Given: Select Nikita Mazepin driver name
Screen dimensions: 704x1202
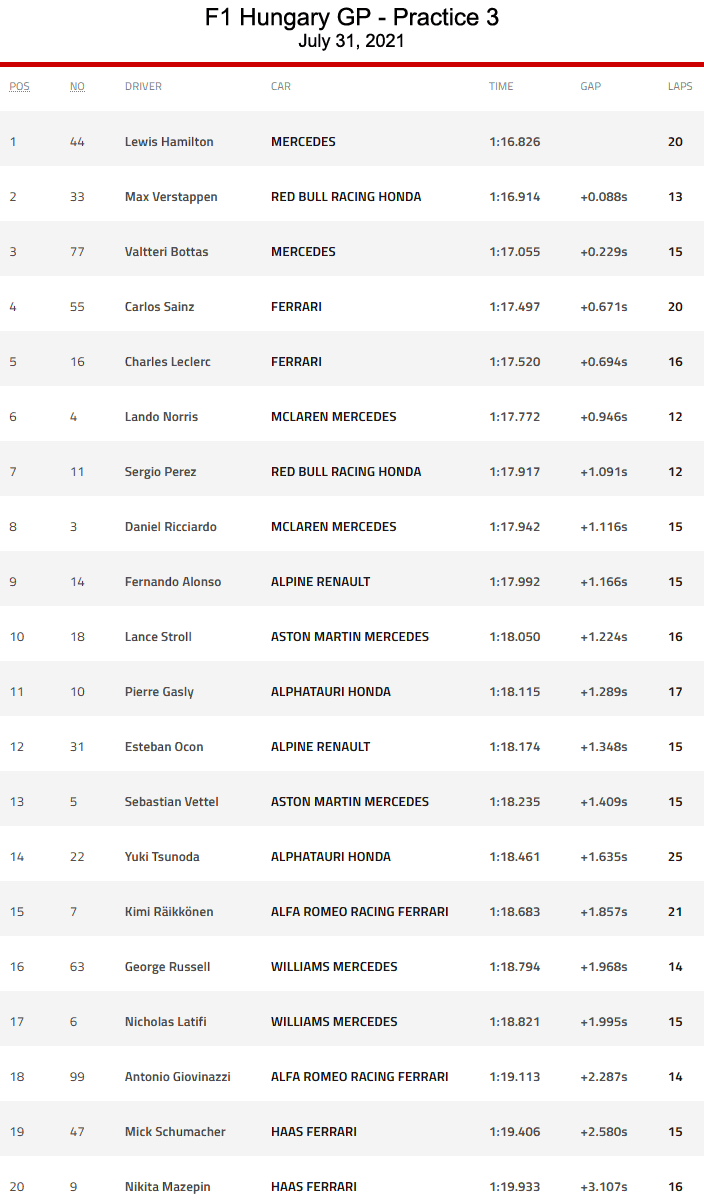Looking at the screenshot, I should tap(167, 1187).
